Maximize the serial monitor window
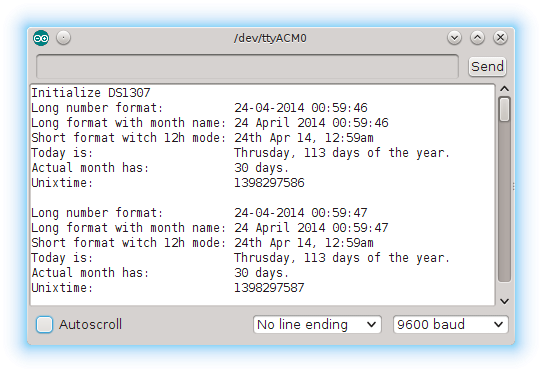This screenshot has width=542, height=372. pyautogui.click(x=477, y=38)
